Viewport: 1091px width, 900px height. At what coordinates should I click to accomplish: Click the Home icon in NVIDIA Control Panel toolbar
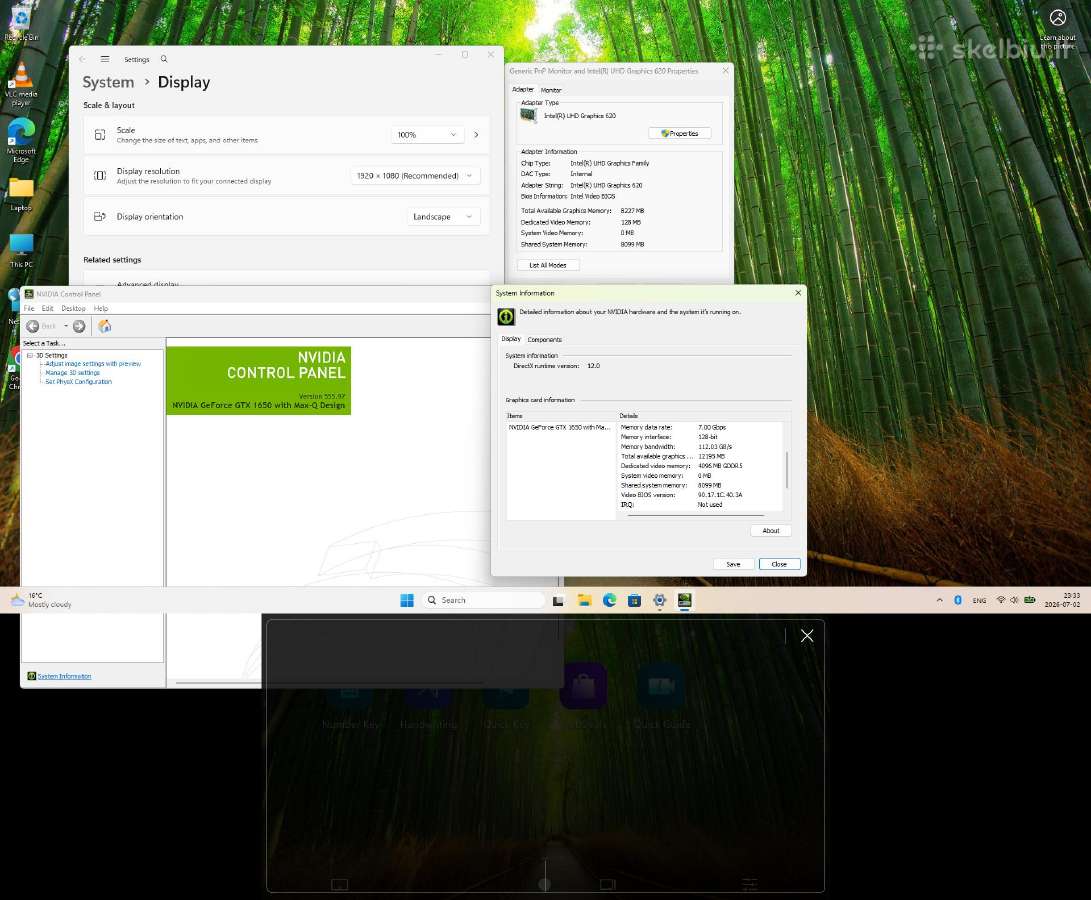(x=104, y=326)
